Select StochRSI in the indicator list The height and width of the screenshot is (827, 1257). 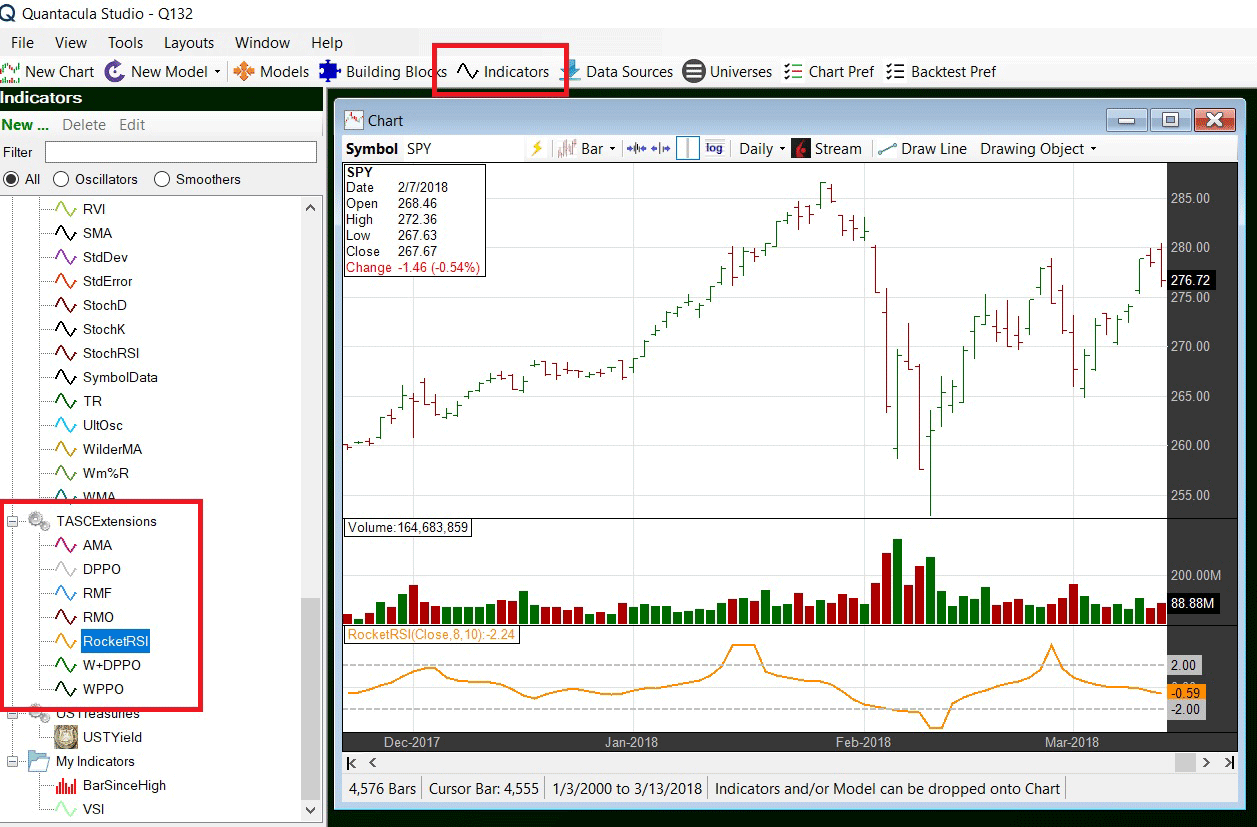[x=111, y=353]
